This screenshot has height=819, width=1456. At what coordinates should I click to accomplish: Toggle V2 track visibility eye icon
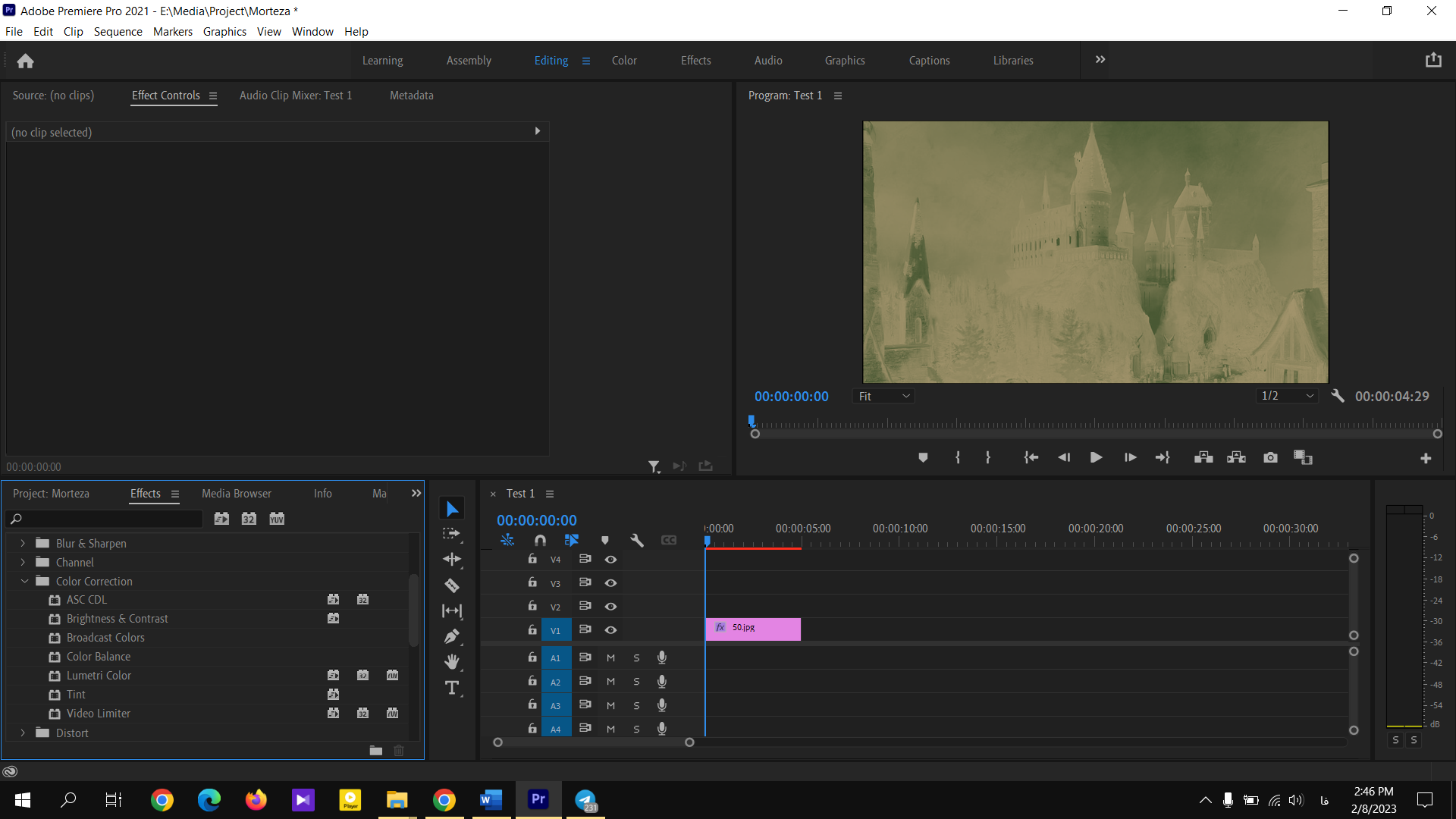click(x=610, y=606)
